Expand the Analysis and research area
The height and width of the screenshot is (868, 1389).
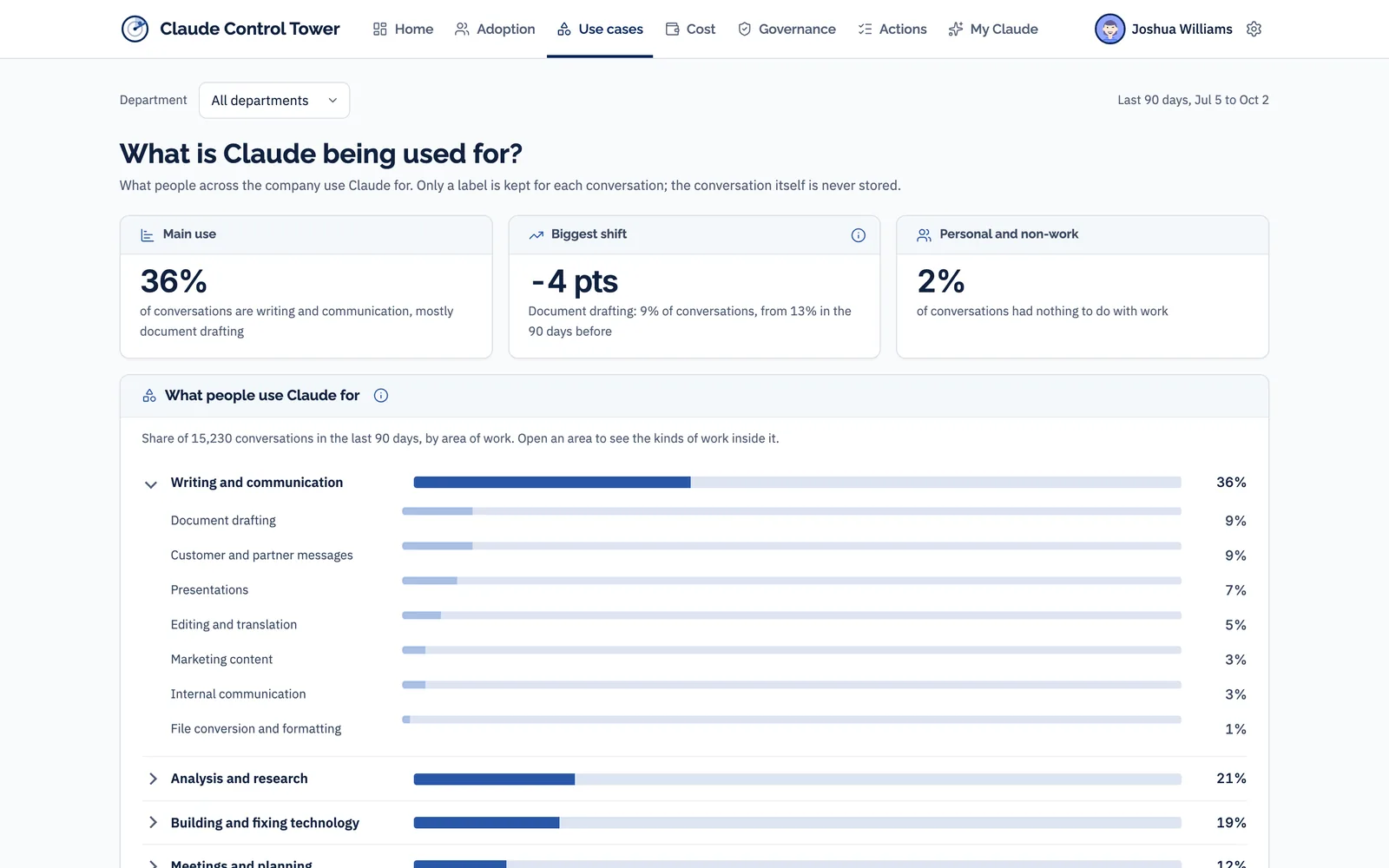[153, 779]
